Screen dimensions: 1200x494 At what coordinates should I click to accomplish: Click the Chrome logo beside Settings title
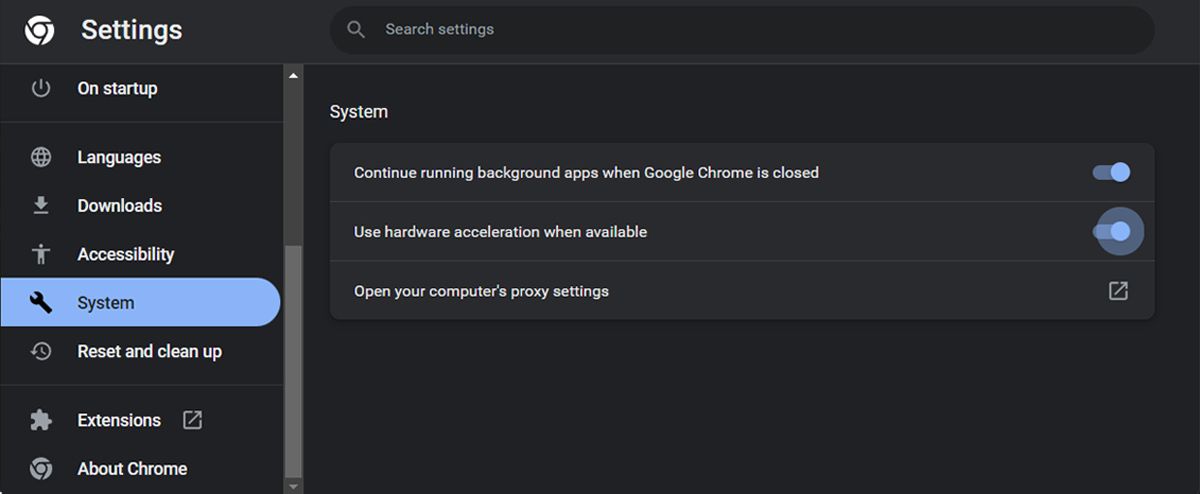[40, 31]
